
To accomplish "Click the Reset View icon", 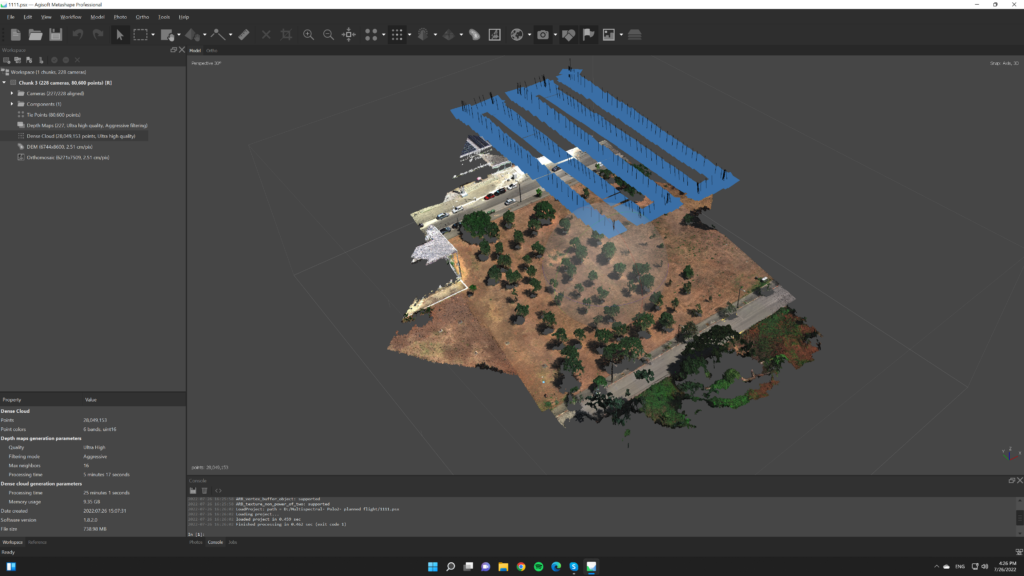I will (x=349, y=35).
